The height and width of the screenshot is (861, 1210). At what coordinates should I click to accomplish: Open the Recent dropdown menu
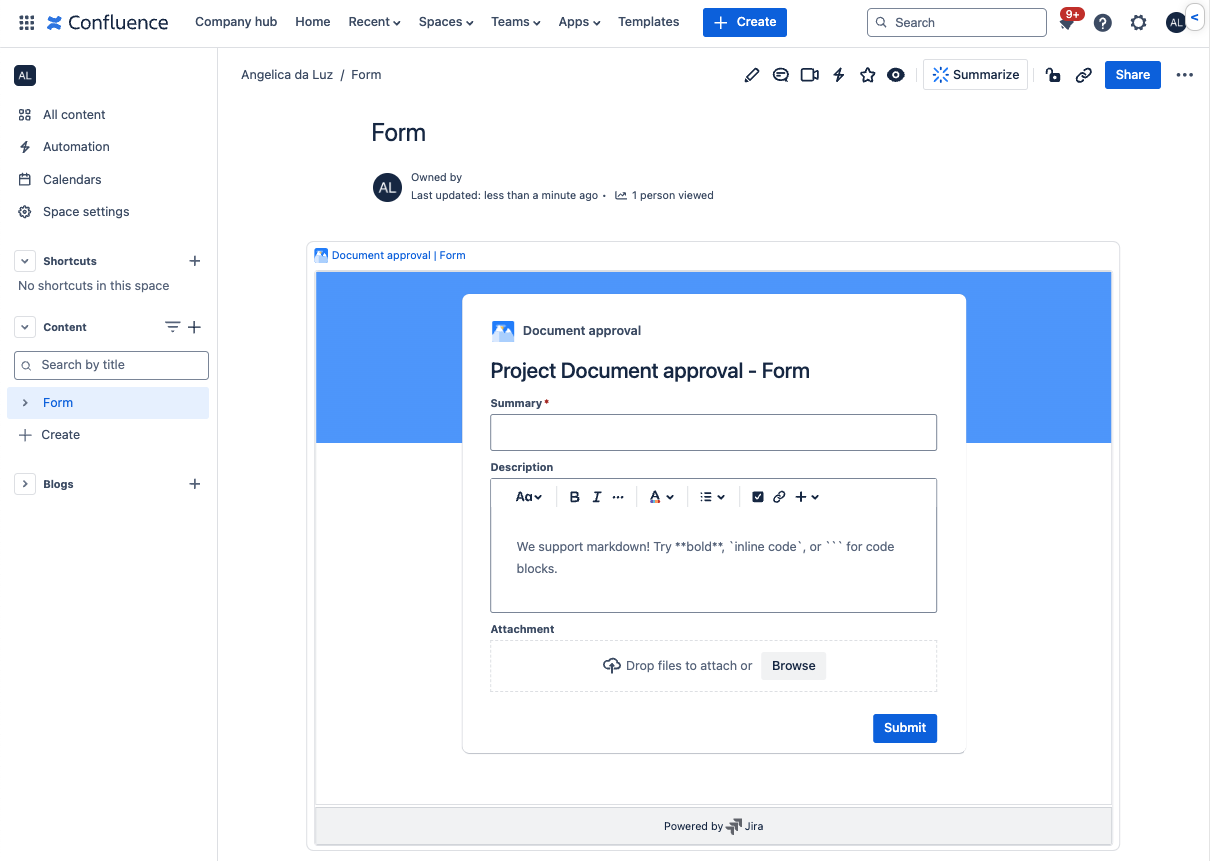coord(374,22)
